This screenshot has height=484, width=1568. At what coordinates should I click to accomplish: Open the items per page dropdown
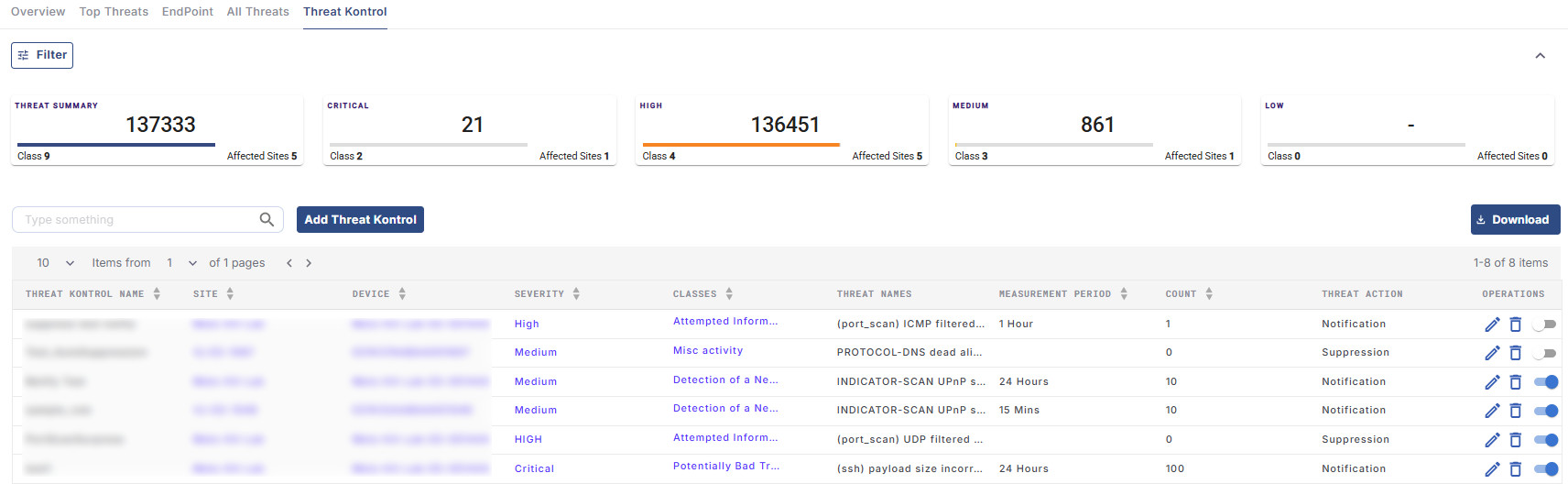tap(55, 263)
